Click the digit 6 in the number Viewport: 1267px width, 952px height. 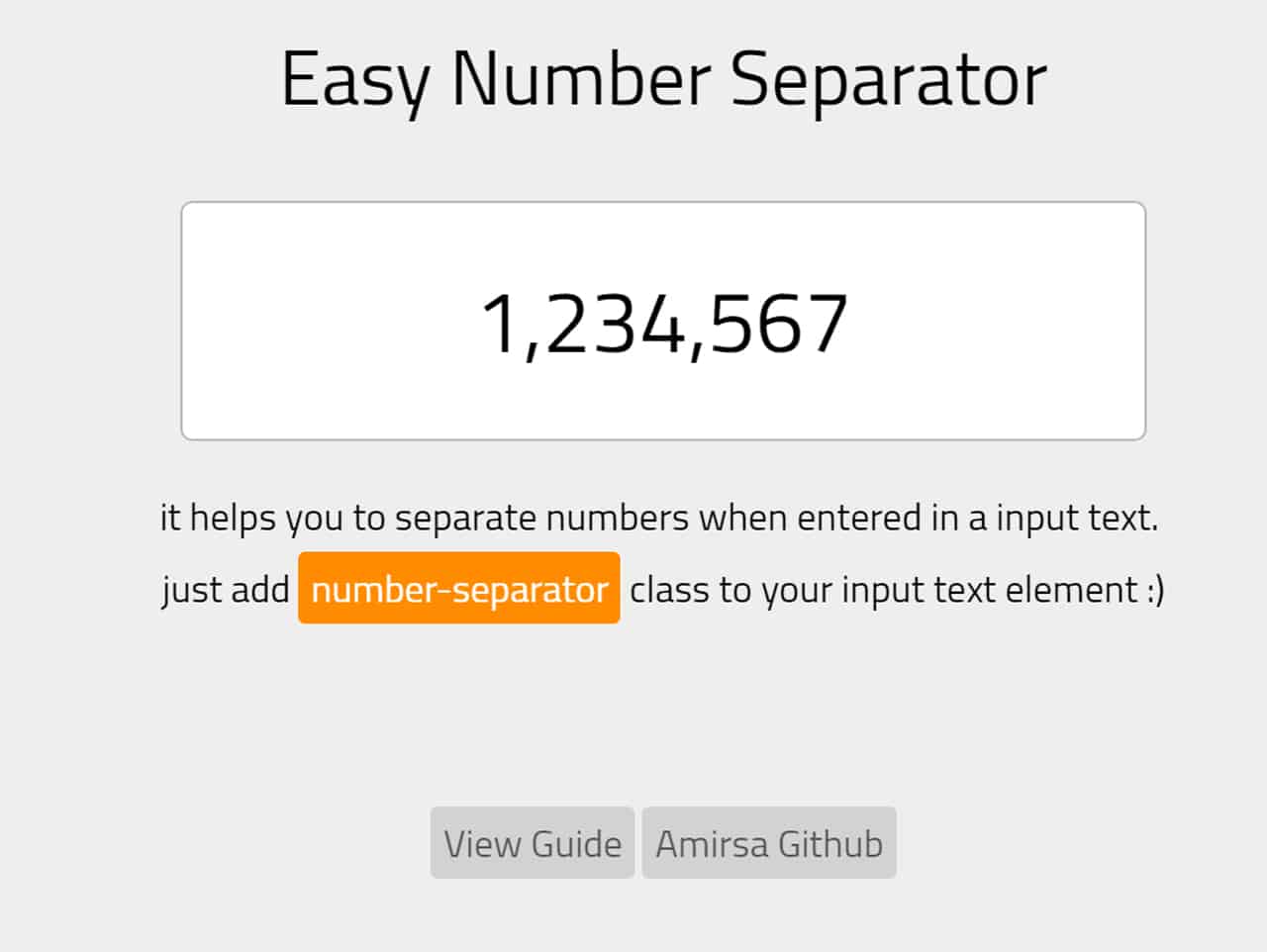(777, 324)
